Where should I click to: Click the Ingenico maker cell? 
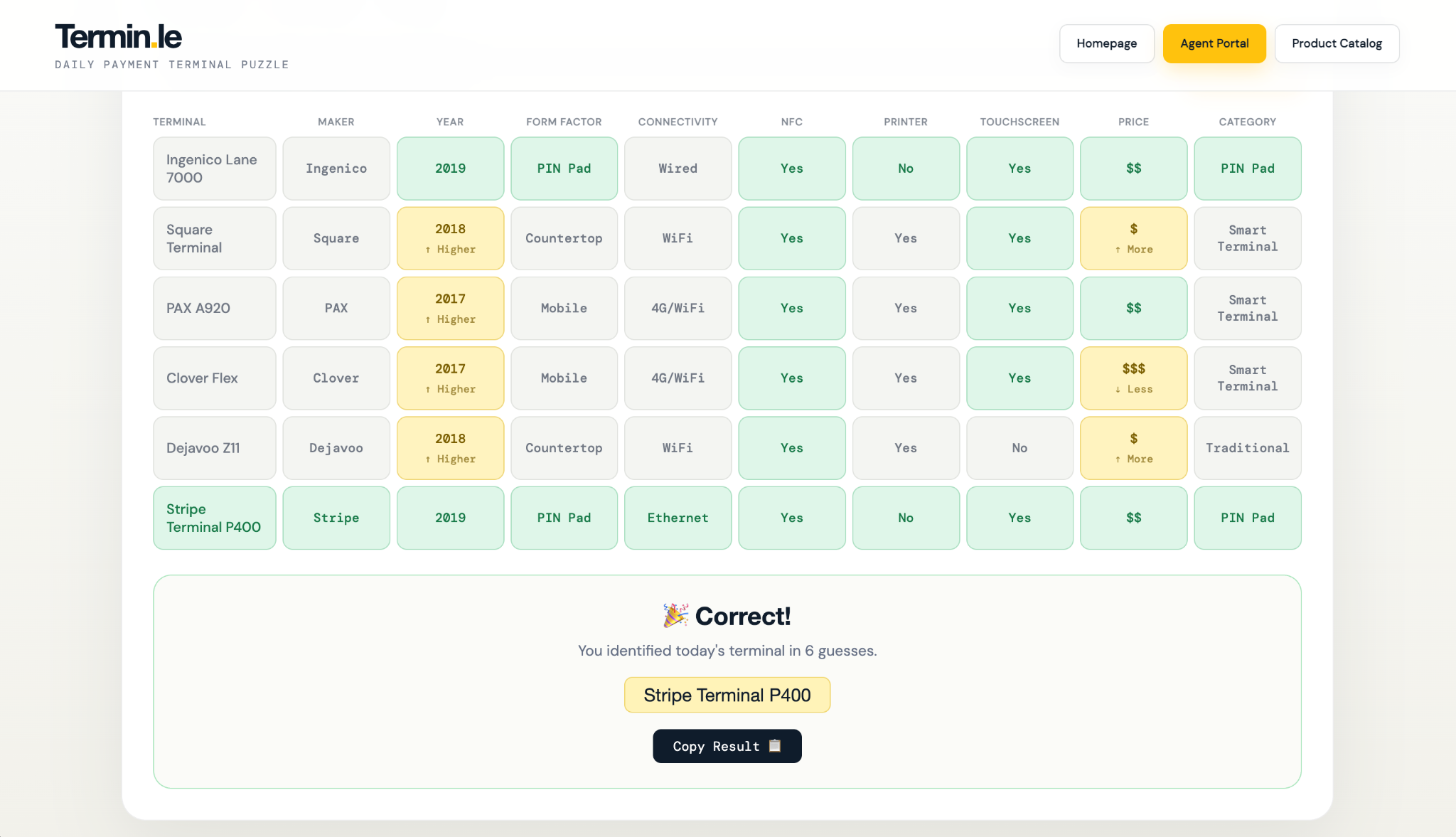336,169
